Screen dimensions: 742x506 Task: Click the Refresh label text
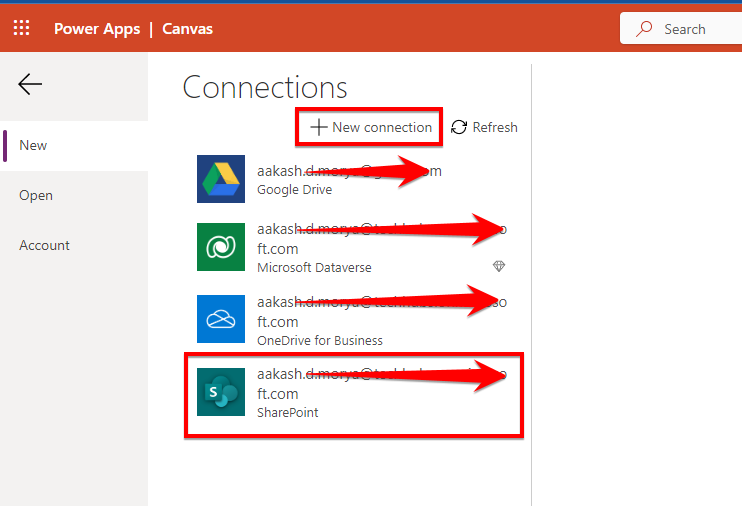(495, 127)
